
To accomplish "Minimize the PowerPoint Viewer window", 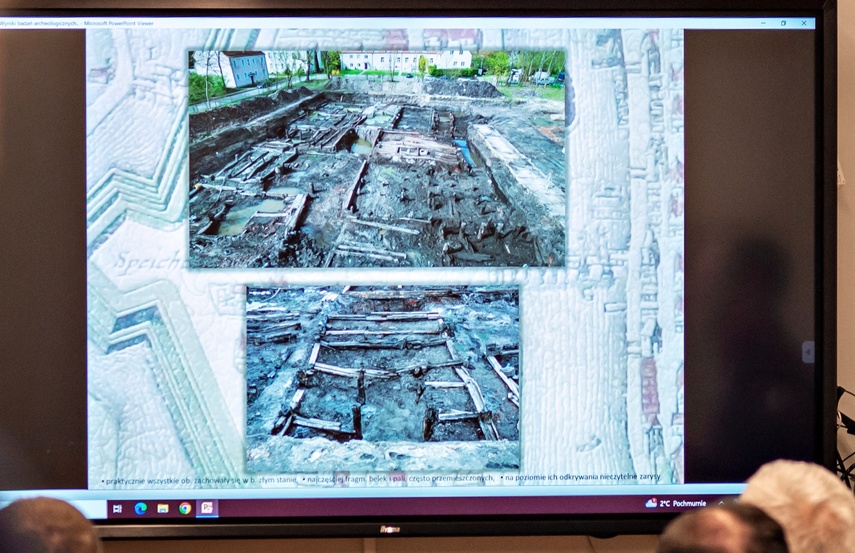I will tap(763, 23).
